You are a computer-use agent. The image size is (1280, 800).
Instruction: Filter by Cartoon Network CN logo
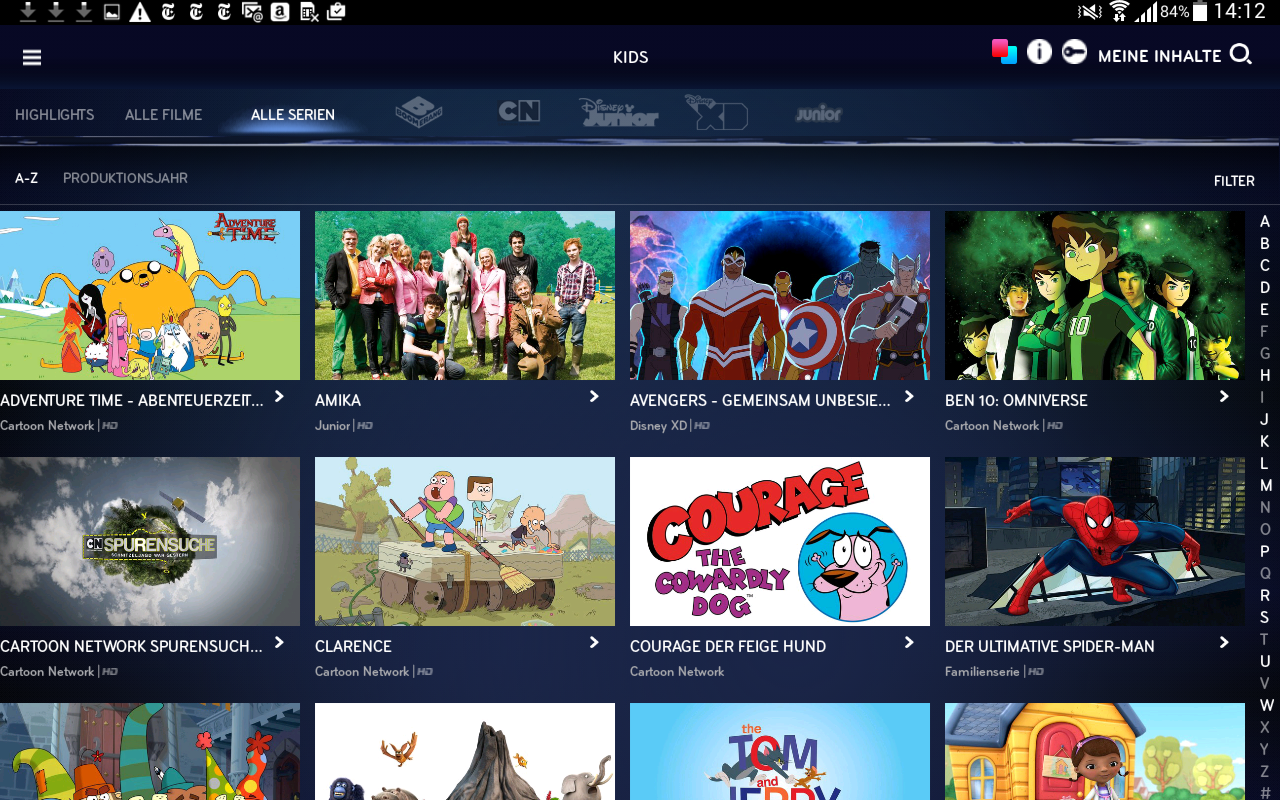(x=519, y=111)
